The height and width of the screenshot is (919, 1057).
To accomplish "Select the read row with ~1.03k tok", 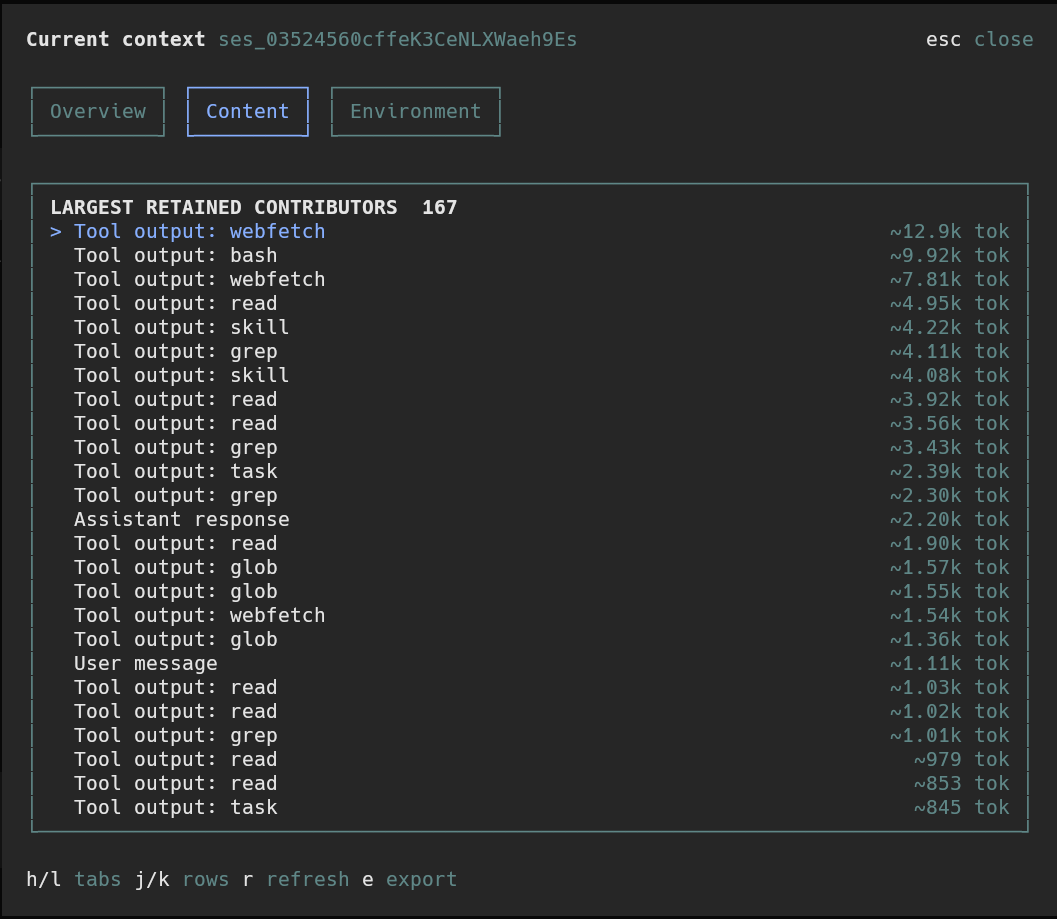I will pos(530,687).
